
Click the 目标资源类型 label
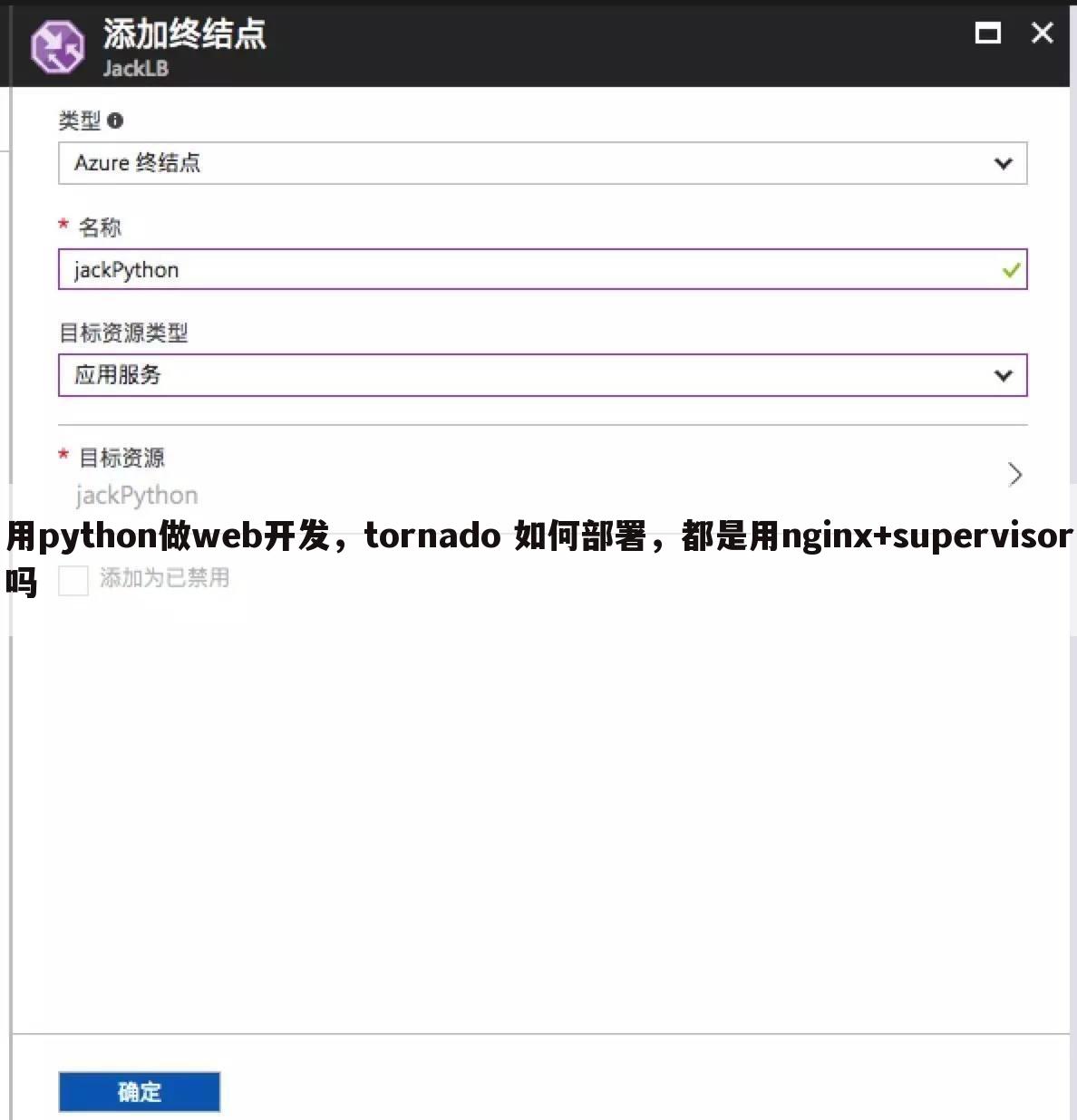pos(123,333)
